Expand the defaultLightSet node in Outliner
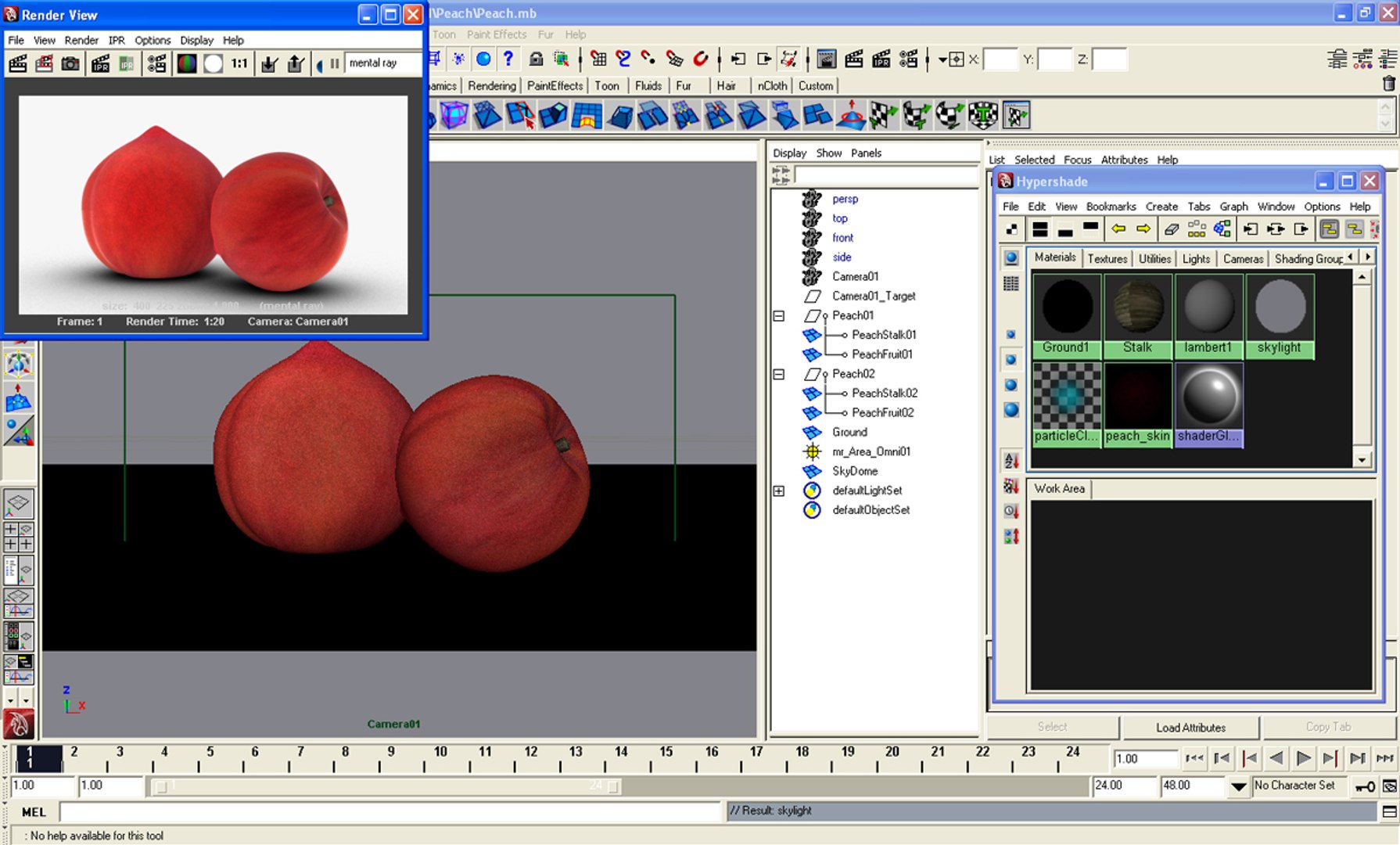The height and width of the screenshot is (845, 1400). pyautogui.click(x=779, y=491)
